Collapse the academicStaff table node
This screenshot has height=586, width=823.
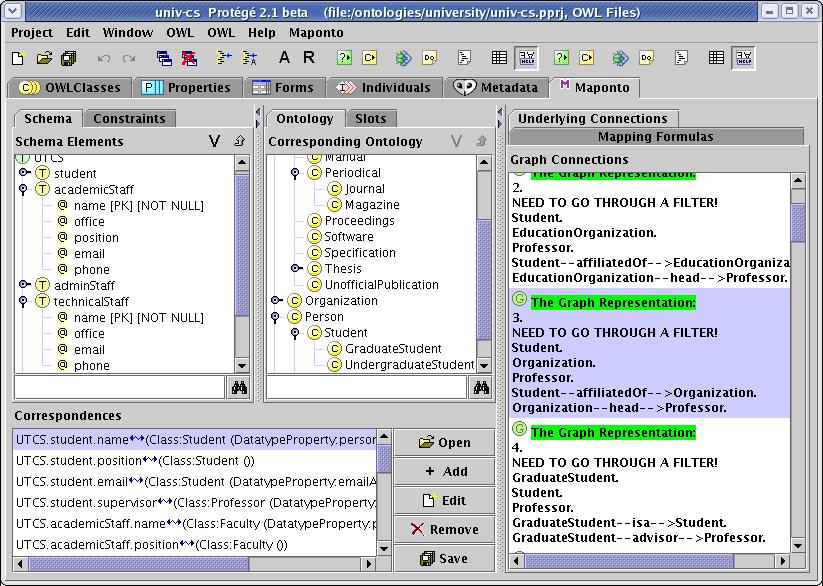pos(23,189)
